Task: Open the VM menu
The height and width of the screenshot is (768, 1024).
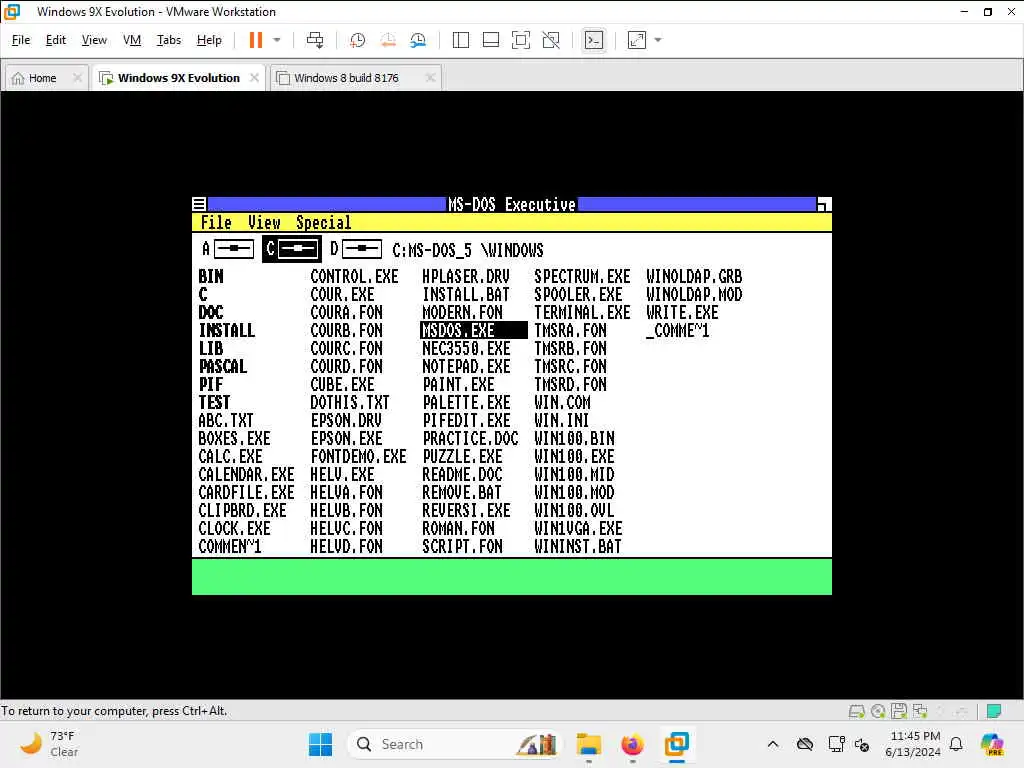Action: point(132,40)
